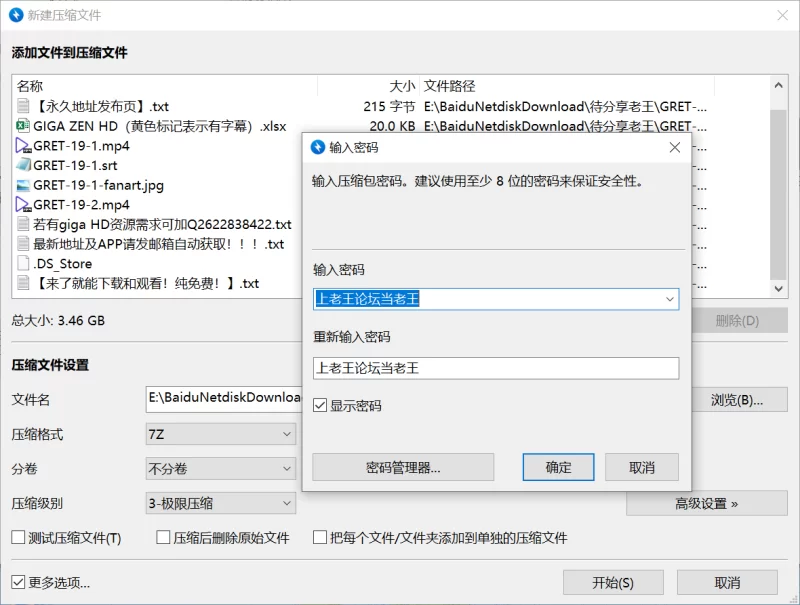
Task: Select the image icon of GRET-19-1-fanart.jpg
Action: click(23, 185)
